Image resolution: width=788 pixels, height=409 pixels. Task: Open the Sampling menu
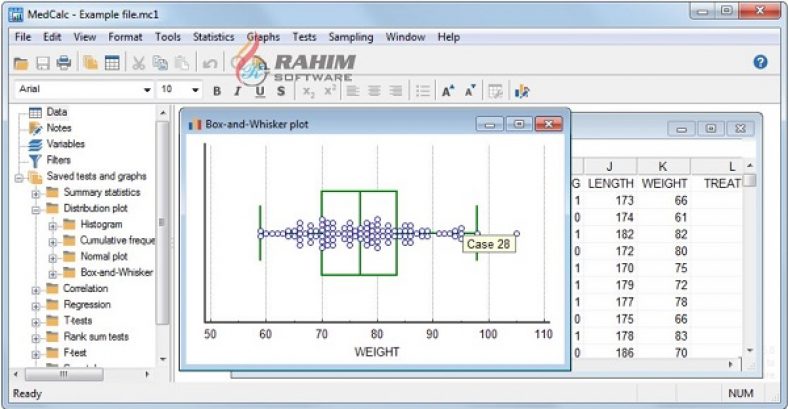tap(351, 37)
